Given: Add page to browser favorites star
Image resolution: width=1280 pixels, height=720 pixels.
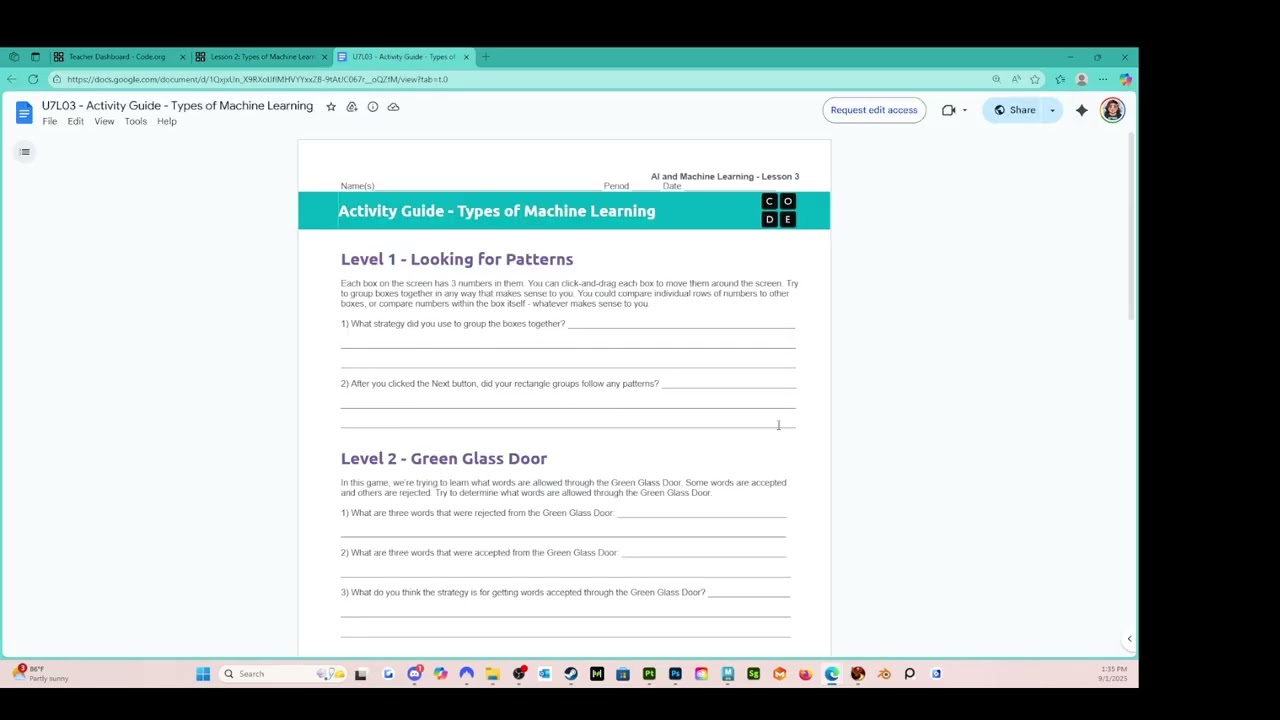Looking at the screenshot, I should click(x=1035, y=79).
